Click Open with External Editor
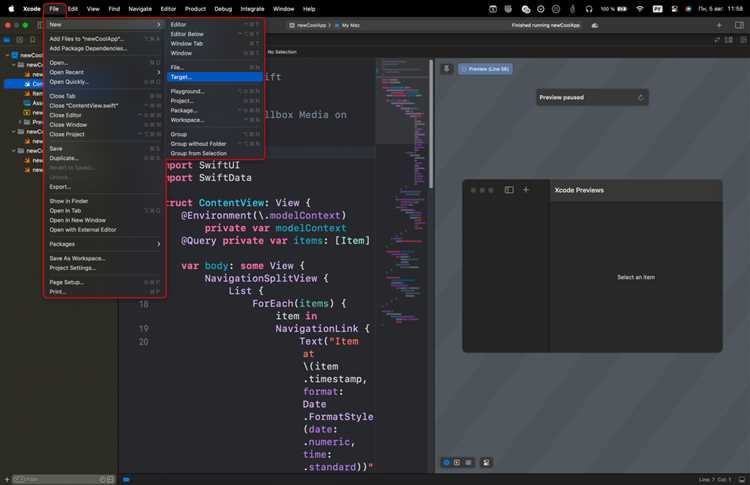The image size is (750, 485). (105, 230)
